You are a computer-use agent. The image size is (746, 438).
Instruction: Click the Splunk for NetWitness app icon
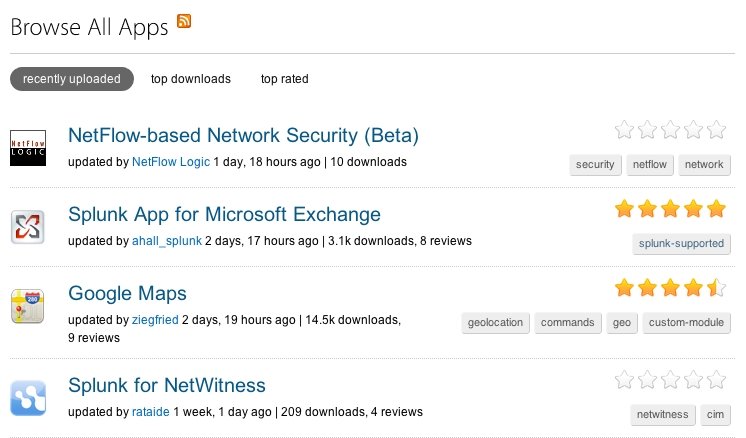(28, 398)
